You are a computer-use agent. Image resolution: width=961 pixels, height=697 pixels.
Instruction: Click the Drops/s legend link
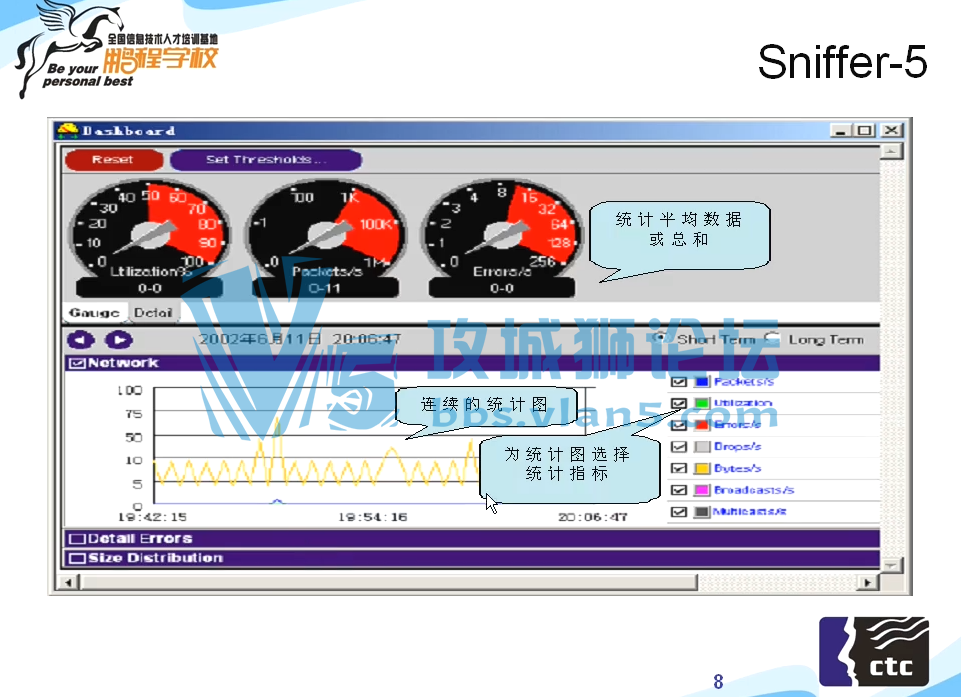(738, 446)
